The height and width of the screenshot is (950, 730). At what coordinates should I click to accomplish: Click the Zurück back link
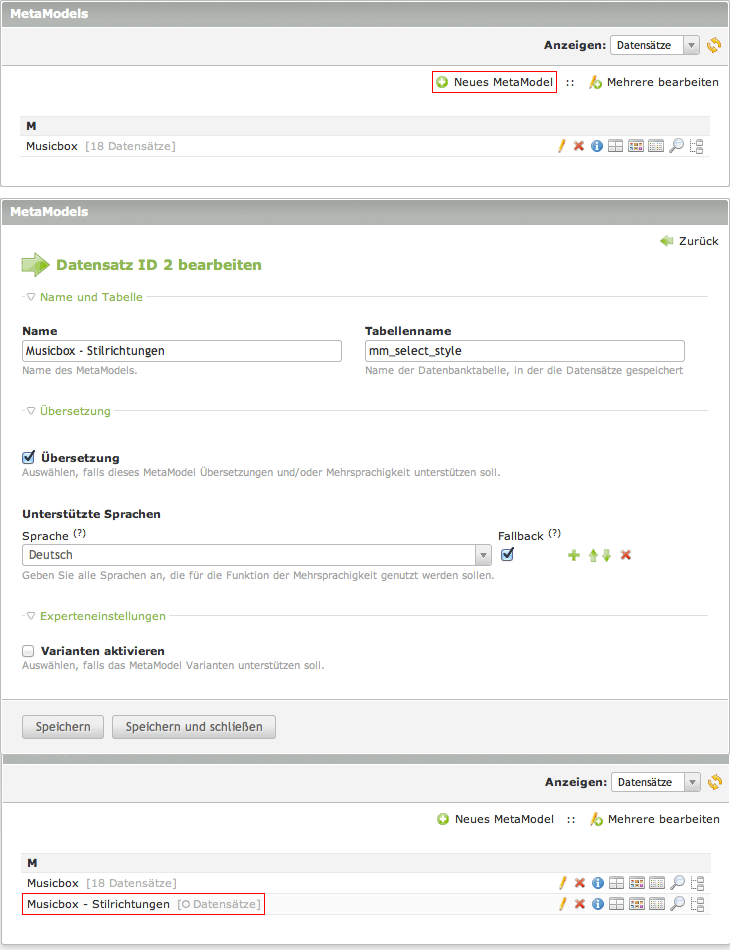coord(689,241)
